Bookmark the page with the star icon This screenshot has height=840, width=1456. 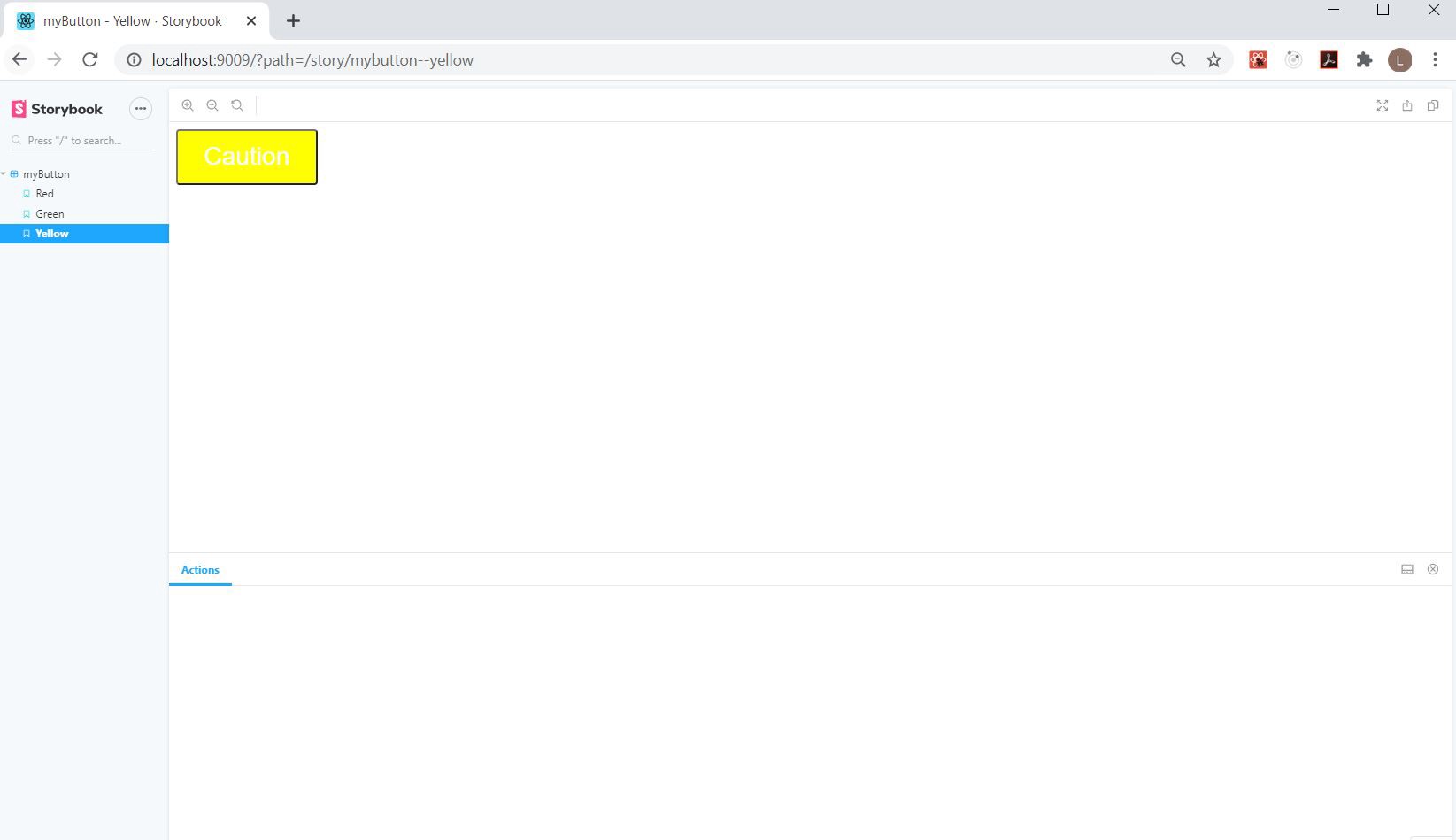click(1213, 59)
